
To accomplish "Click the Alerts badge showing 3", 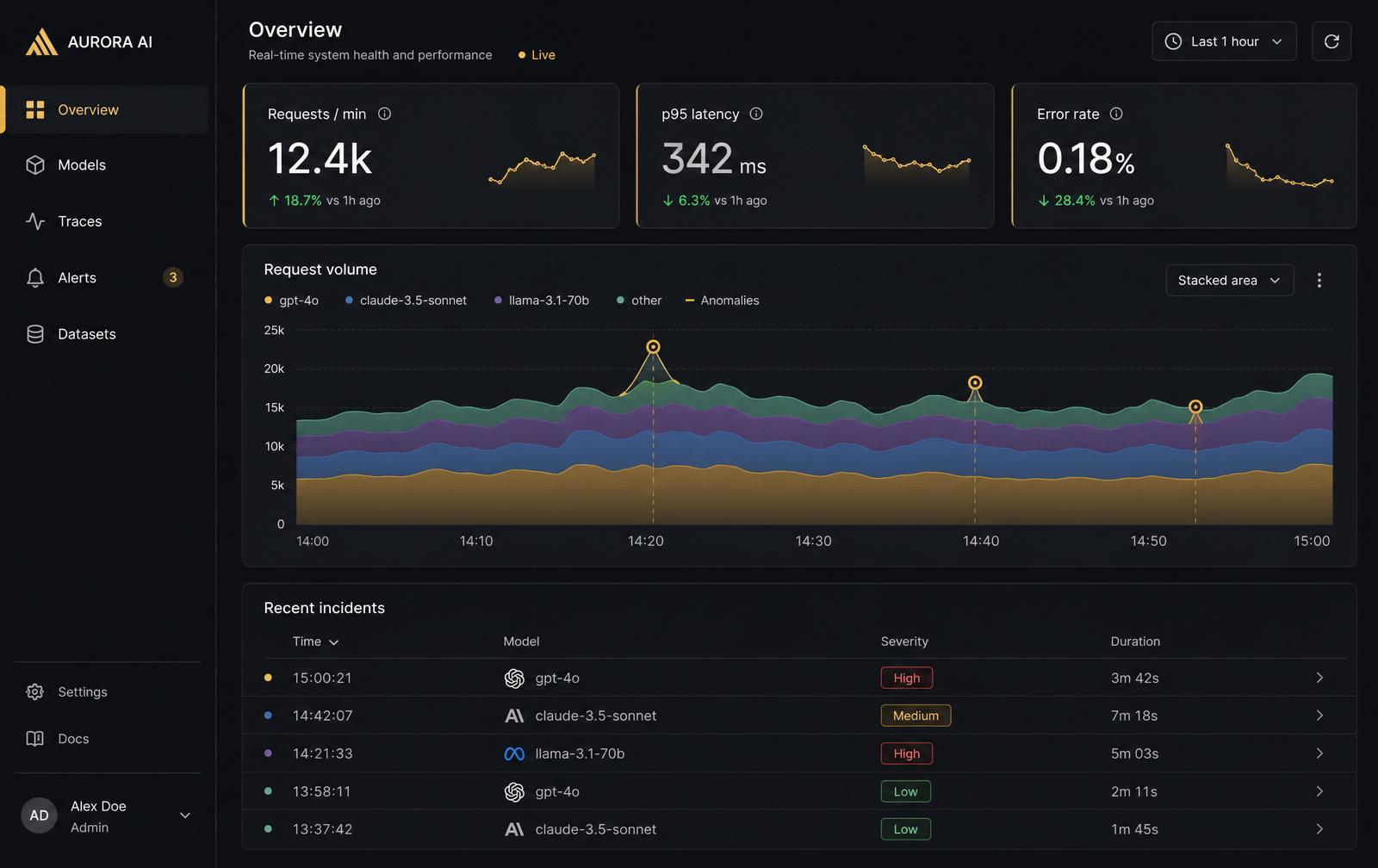I will [x=173, y=277].
